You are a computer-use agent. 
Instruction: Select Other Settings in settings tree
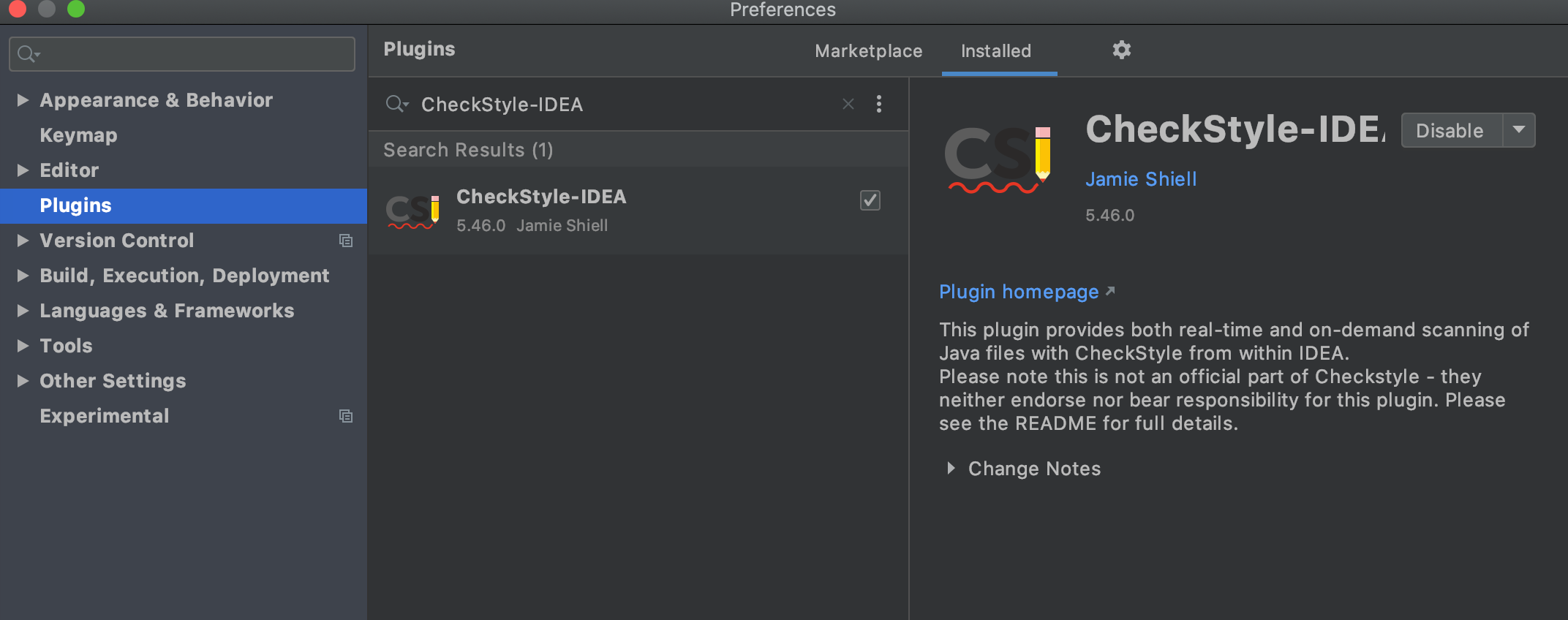click(113, 381)
